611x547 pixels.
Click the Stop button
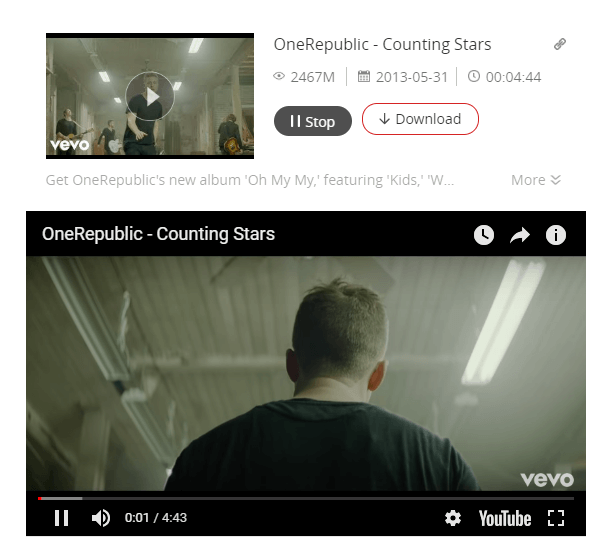pyautogui.click(x=313, y=121)
